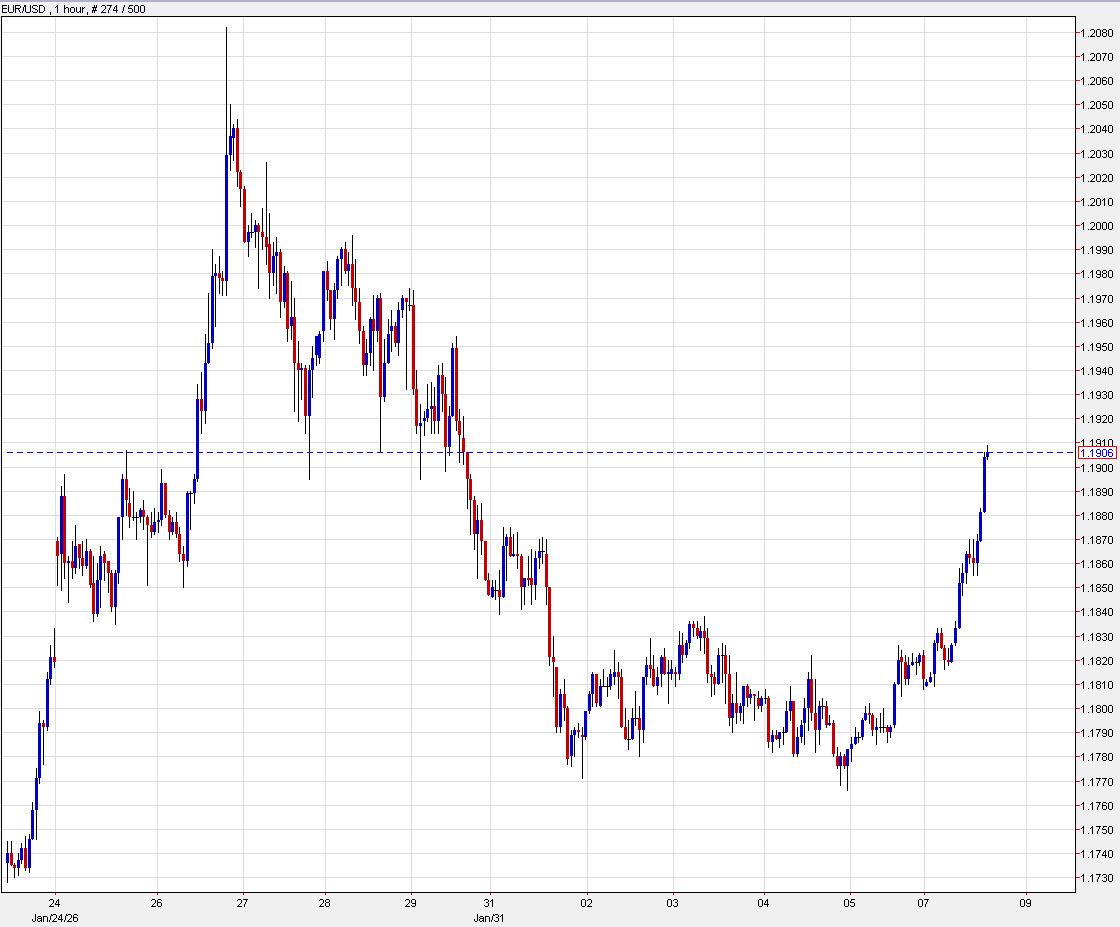Screen dimensions: 1120x927
Task: Click the "02" label on the time axis
Action: pyautogui.click(x=587, y=901)
